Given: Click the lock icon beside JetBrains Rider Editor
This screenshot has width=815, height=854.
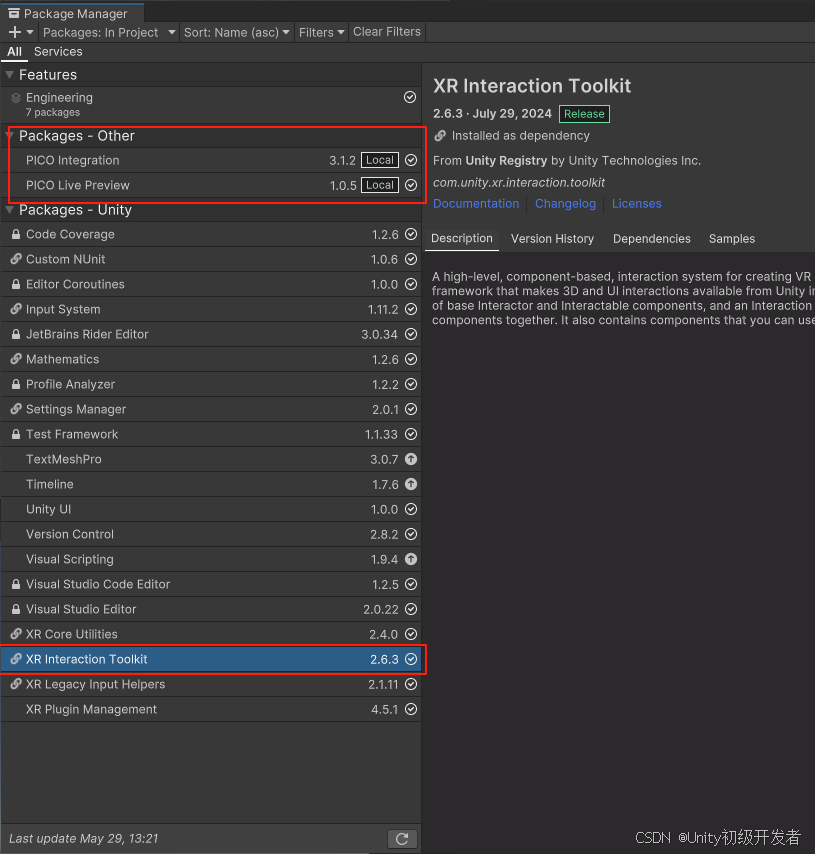Looking at the screenshot, I should pyautogui.click(x=16, y=334).
